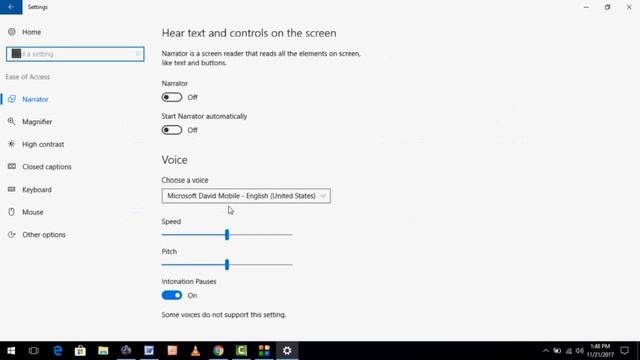640x360 pixels.
Task: Go back using the Settings back arrow
Action: click(x=11, y=7)
